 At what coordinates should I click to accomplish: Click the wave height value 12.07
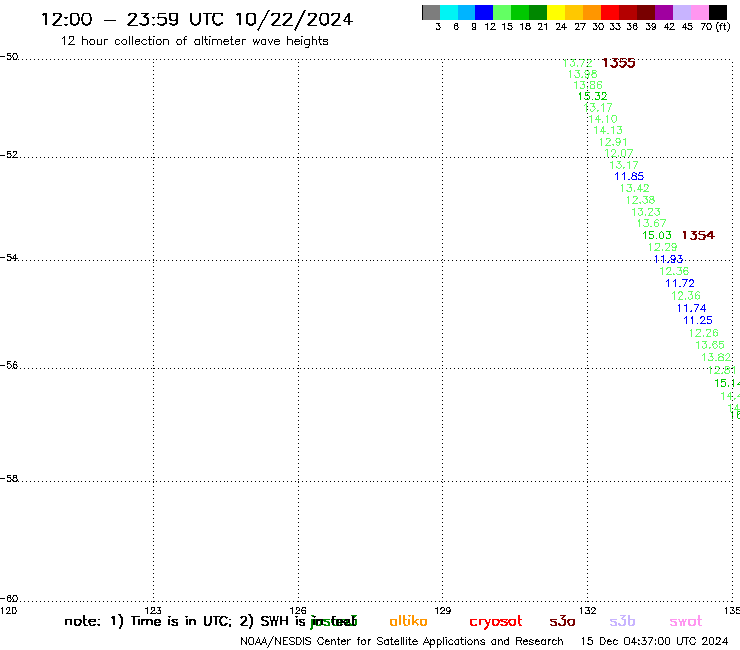[x=619, y=153]
